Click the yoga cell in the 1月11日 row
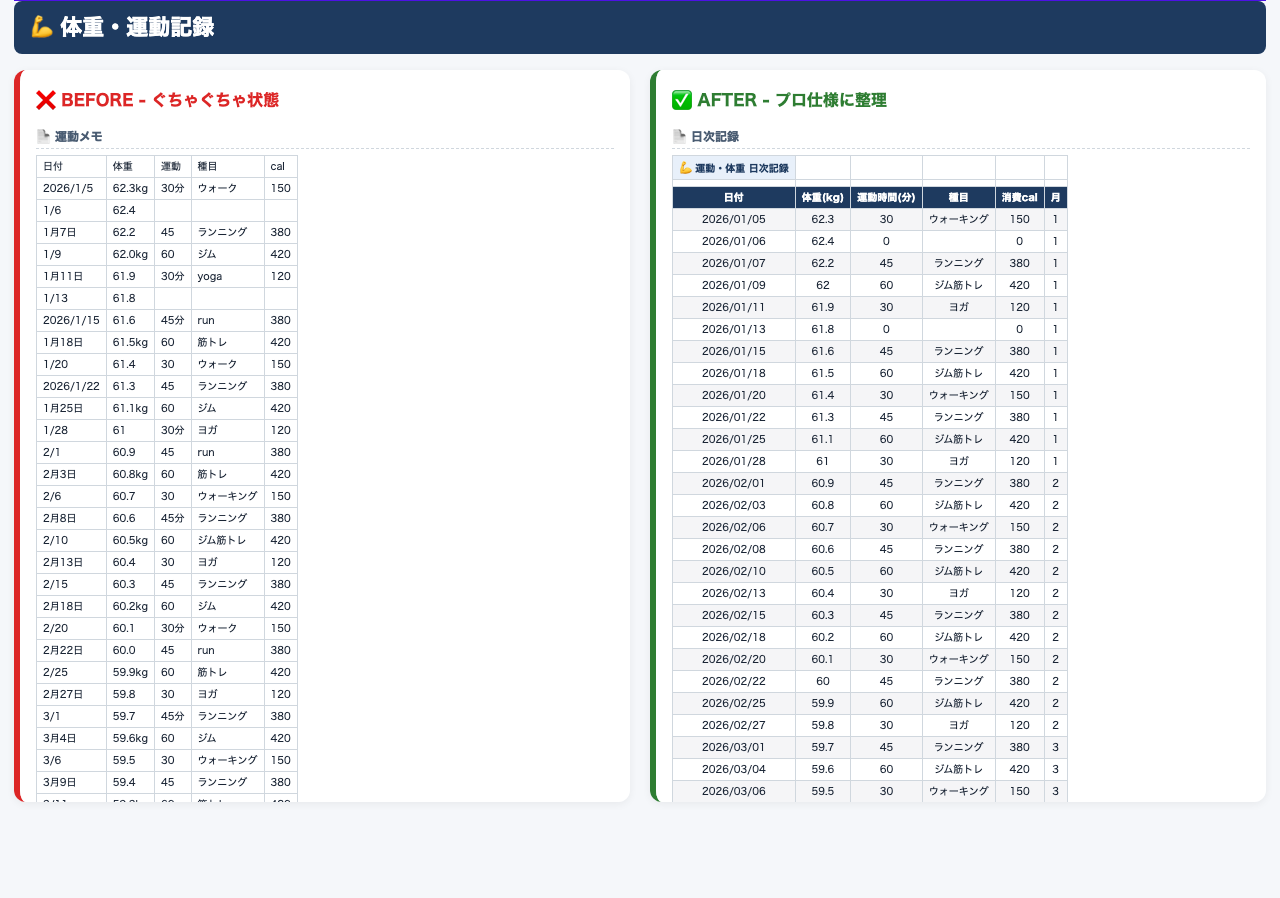 pyautogui.click(x=228, y=276)
